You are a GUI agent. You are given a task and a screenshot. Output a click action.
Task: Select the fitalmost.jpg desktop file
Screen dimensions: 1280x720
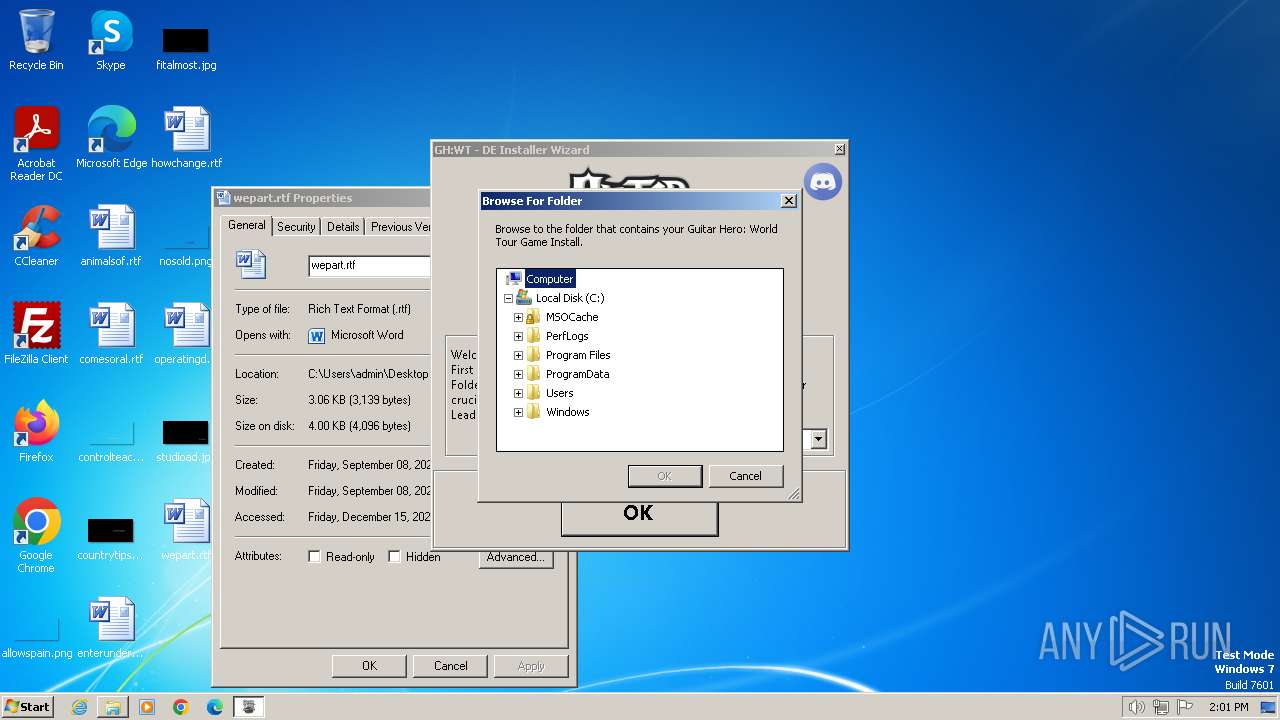tap(186, 48)
